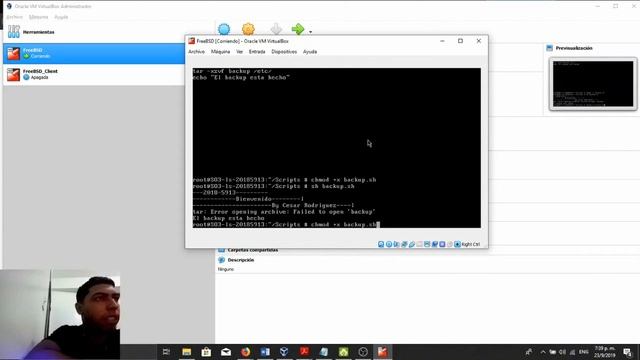Click the 'El backup esta hecho' output line
Screen dimensions: 640x360
coord(229,218)
